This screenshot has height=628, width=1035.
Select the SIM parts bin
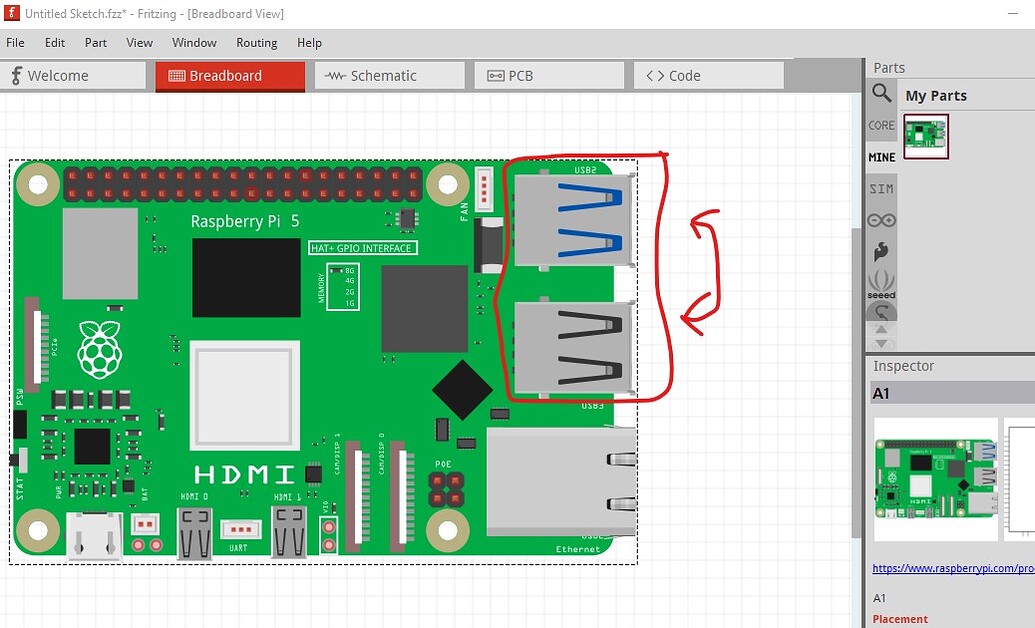[x=881, y=189]
